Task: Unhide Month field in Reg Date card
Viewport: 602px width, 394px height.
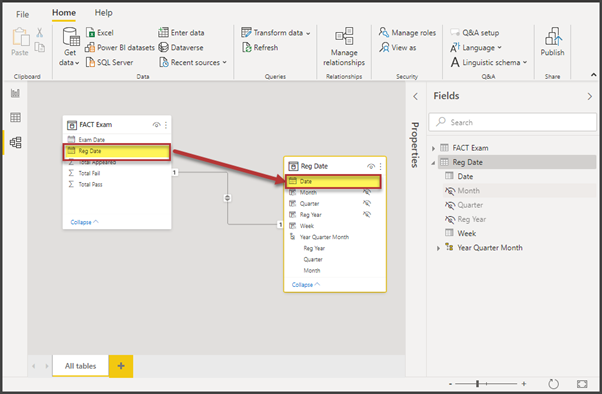Action: 367,192
